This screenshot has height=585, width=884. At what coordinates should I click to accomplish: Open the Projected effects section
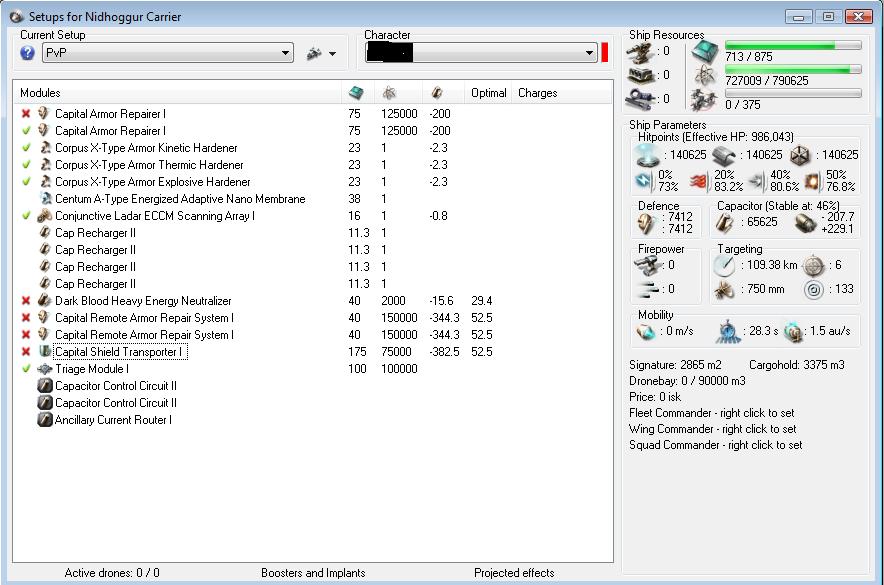[514, 573]
